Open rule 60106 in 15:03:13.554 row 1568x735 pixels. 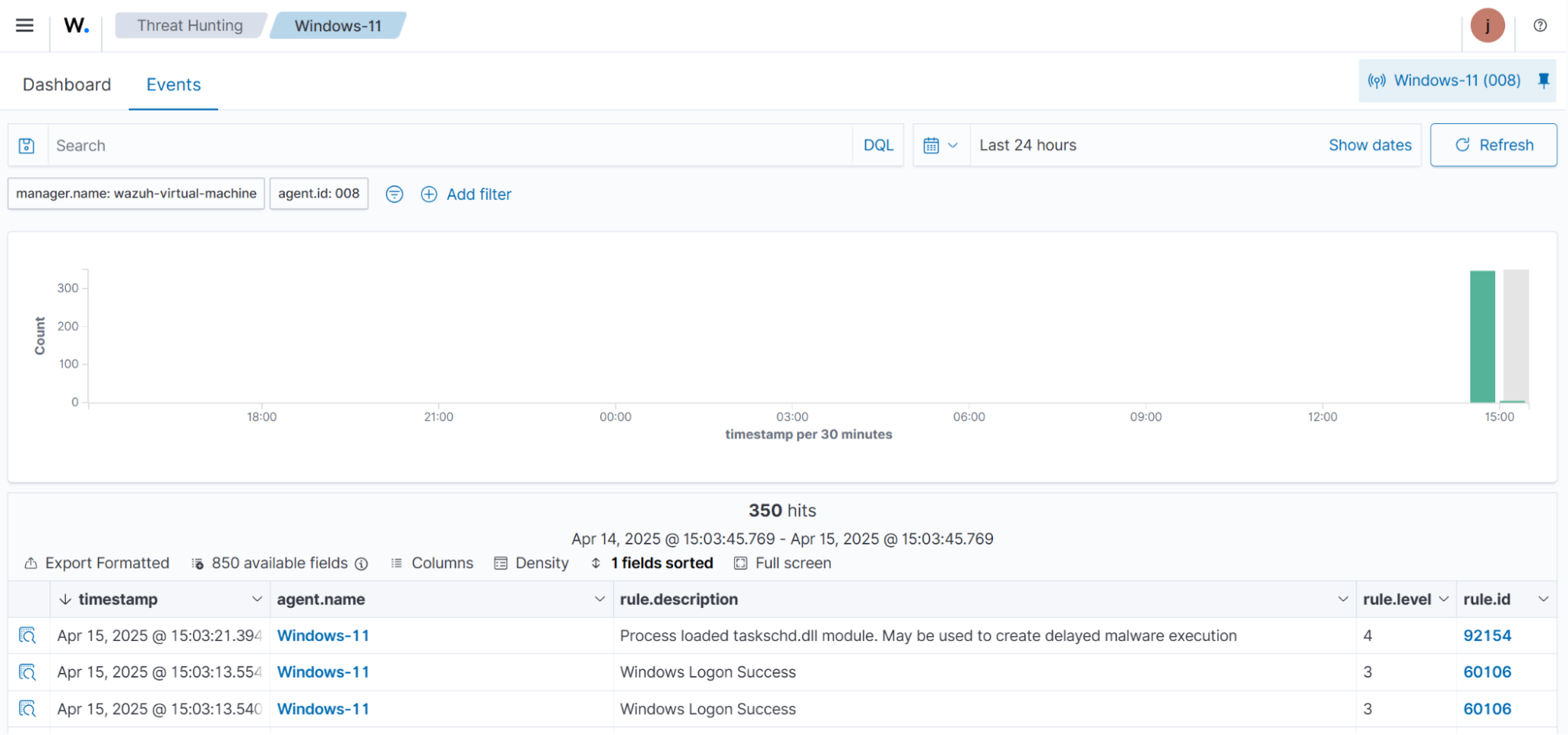[1487, 672]
